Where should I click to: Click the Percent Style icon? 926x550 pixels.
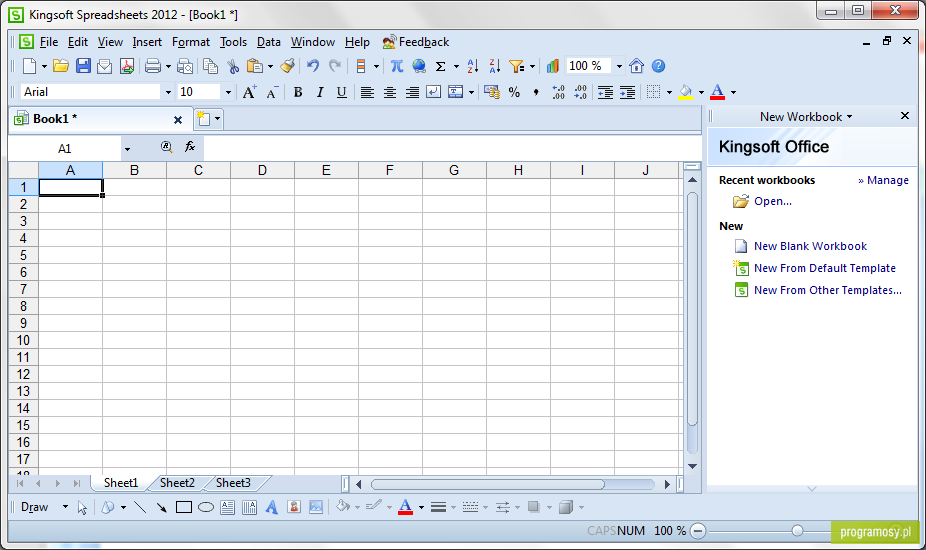(514, 92)
